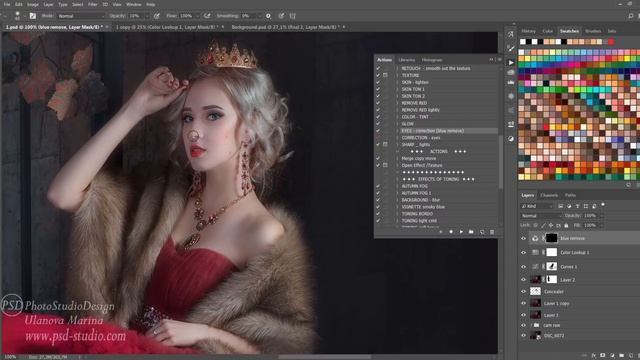Open brush settings icon in options bar

pos(33,16)
